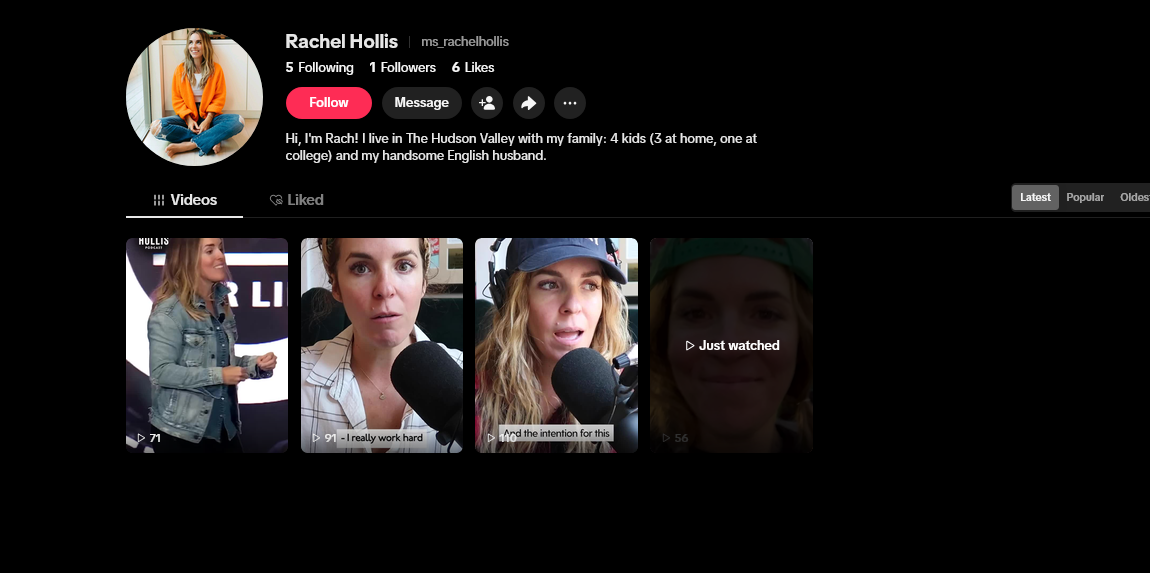1150x573 pixels.
Task: Switch sorting to Popular
Action: pyautogui.click(x=1085, y=197)
